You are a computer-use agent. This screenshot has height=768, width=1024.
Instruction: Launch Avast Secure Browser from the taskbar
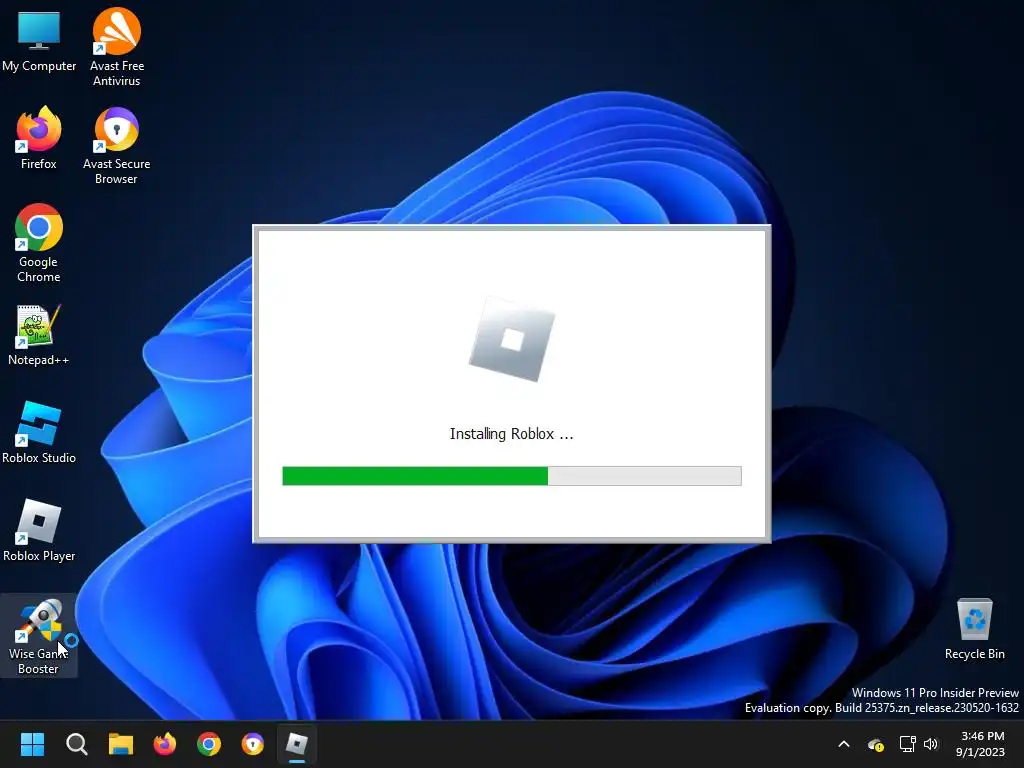click(x=253, y=744)
